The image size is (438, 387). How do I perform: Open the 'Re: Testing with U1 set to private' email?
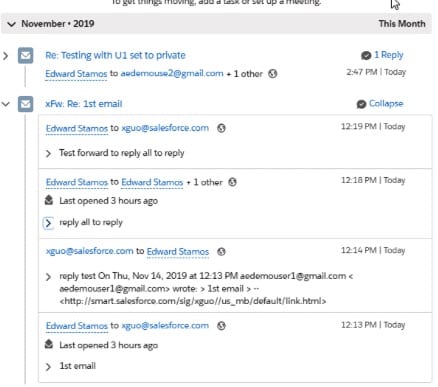coord(115,55)
